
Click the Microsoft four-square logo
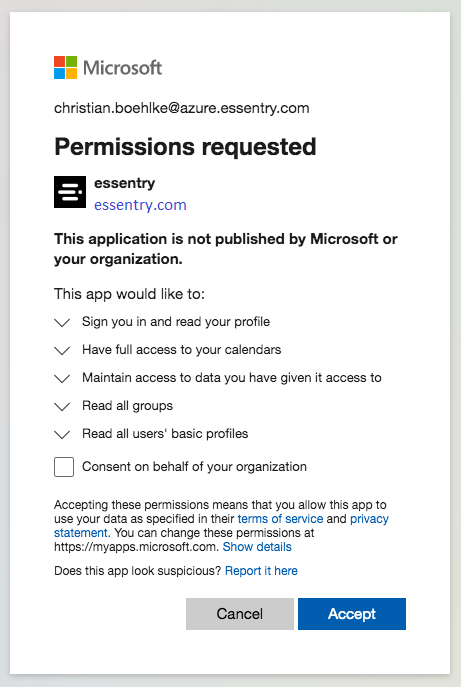pyautogui.click(x=65, y=67)
